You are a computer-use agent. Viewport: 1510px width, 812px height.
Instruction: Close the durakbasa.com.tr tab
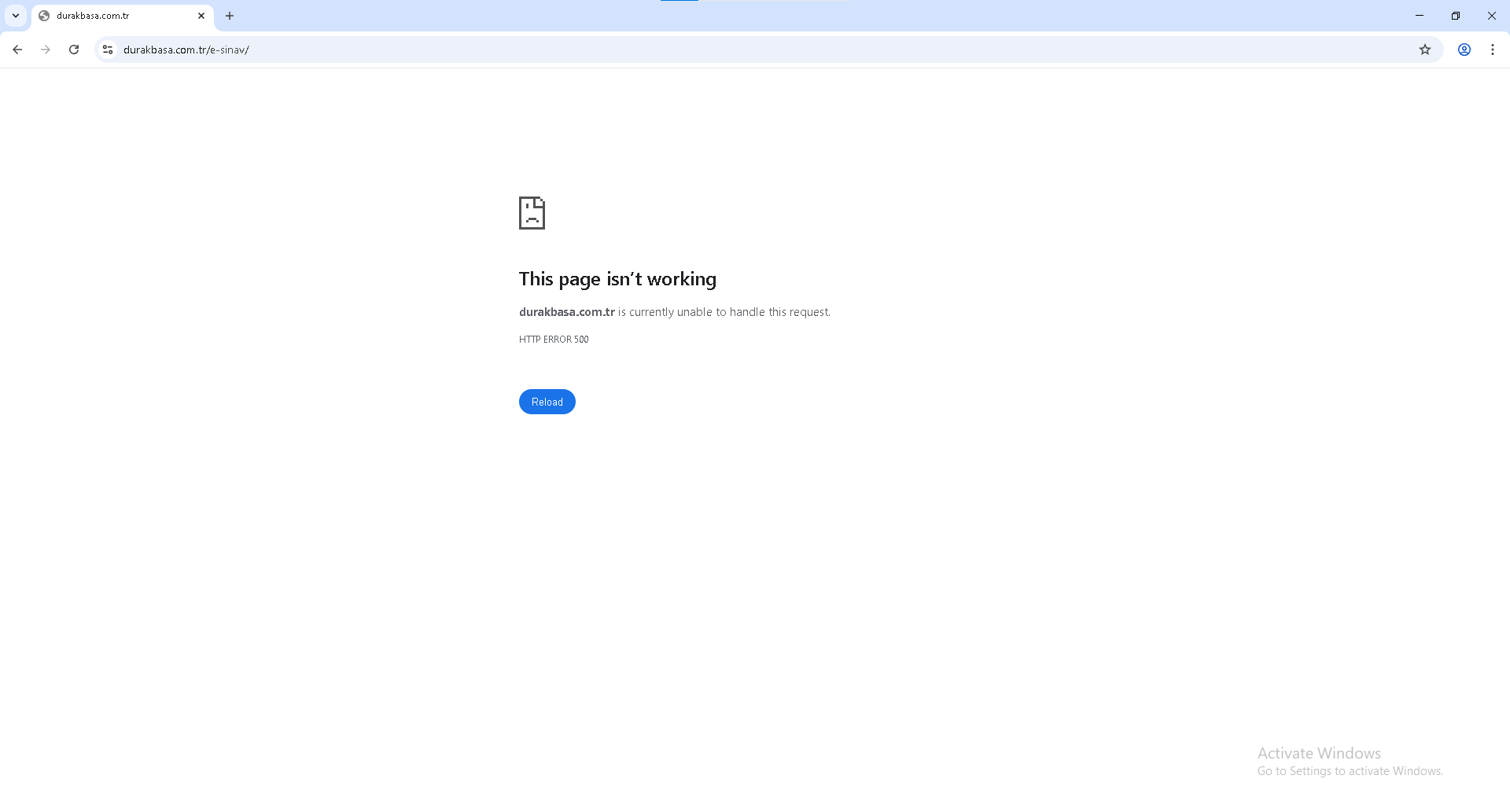click(x=201, y=16)
